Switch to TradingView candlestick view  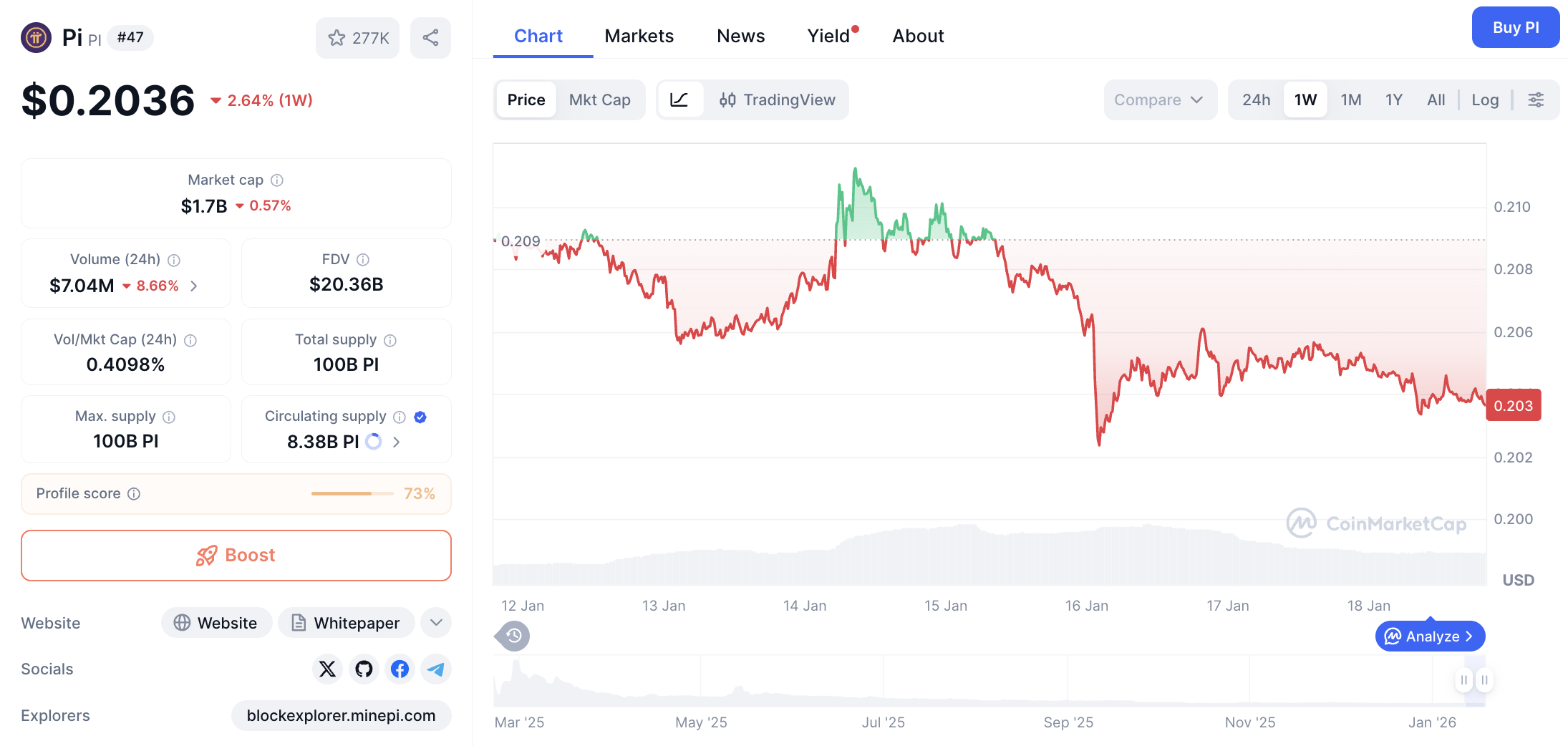click(x=778, y=100)
